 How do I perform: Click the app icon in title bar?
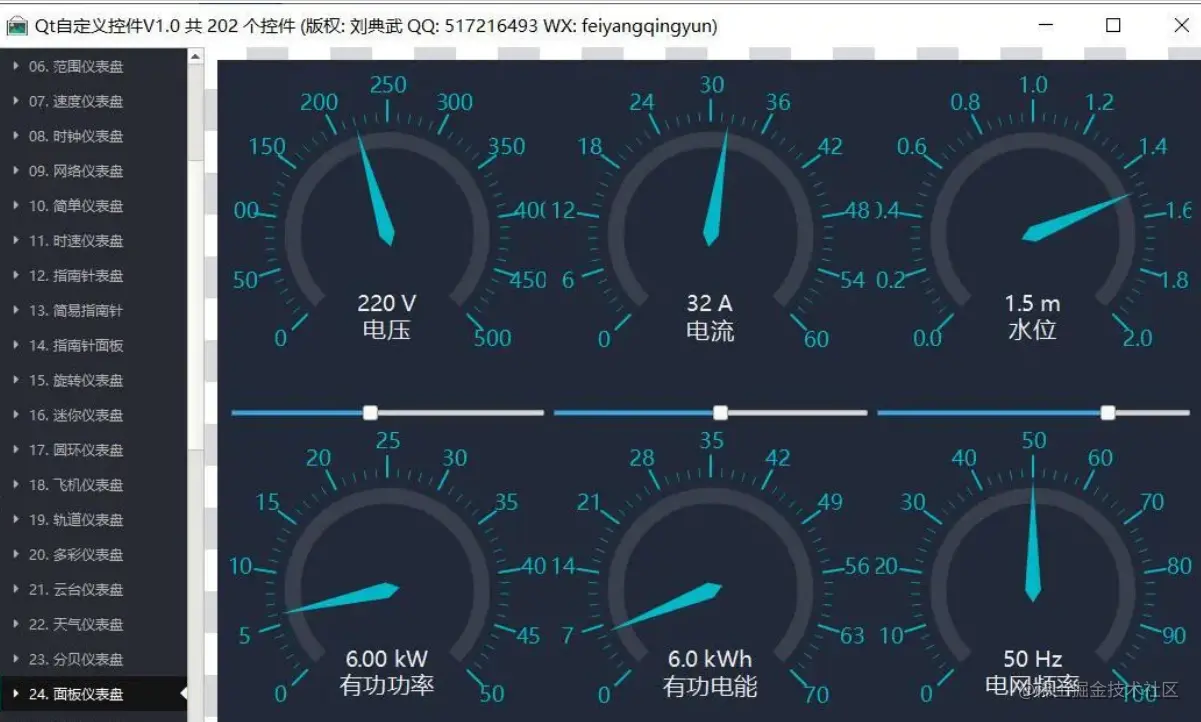(x=16, y=27)
